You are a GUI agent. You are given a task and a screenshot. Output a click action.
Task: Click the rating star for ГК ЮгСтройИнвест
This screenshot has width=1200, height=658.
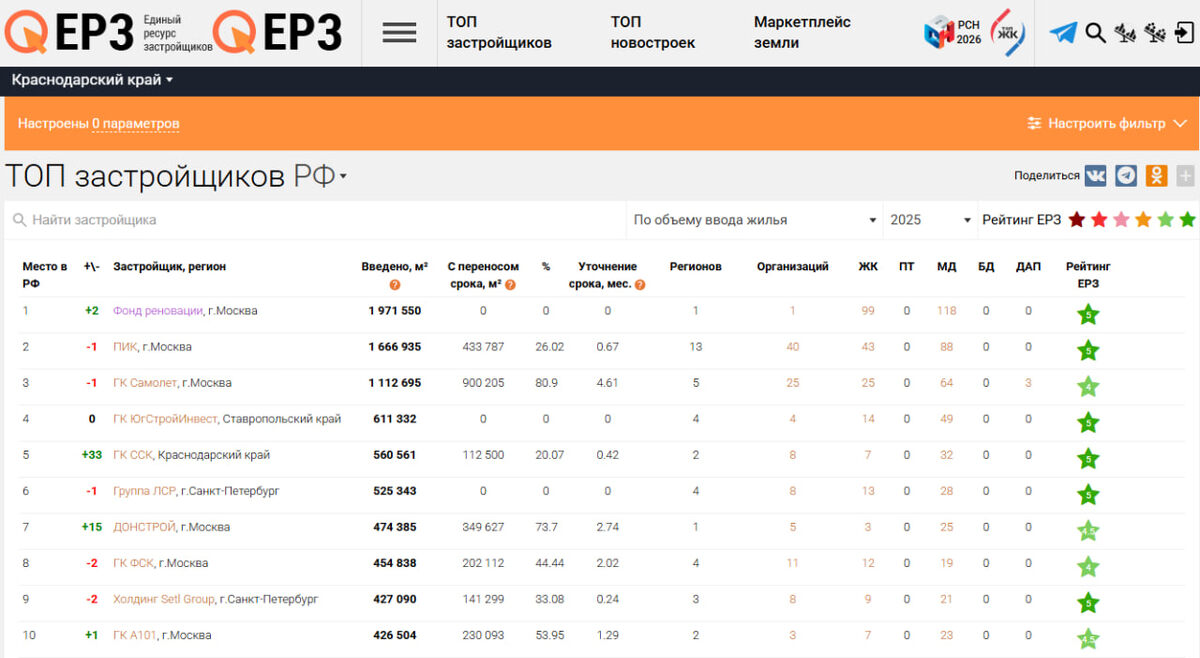pyautogui.click(x=1088, y=423)
